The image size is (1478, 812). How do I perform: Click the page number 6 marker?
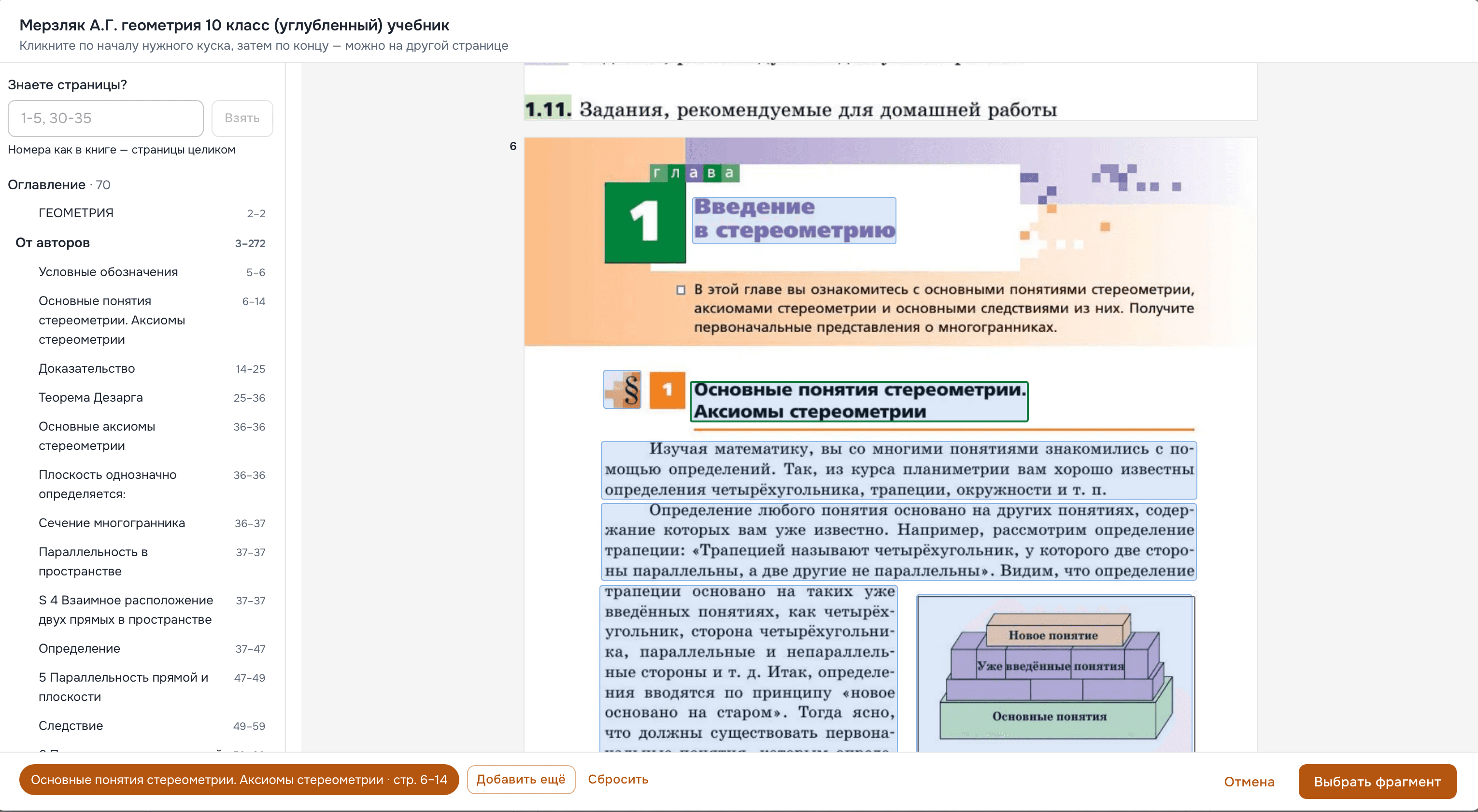513,146
